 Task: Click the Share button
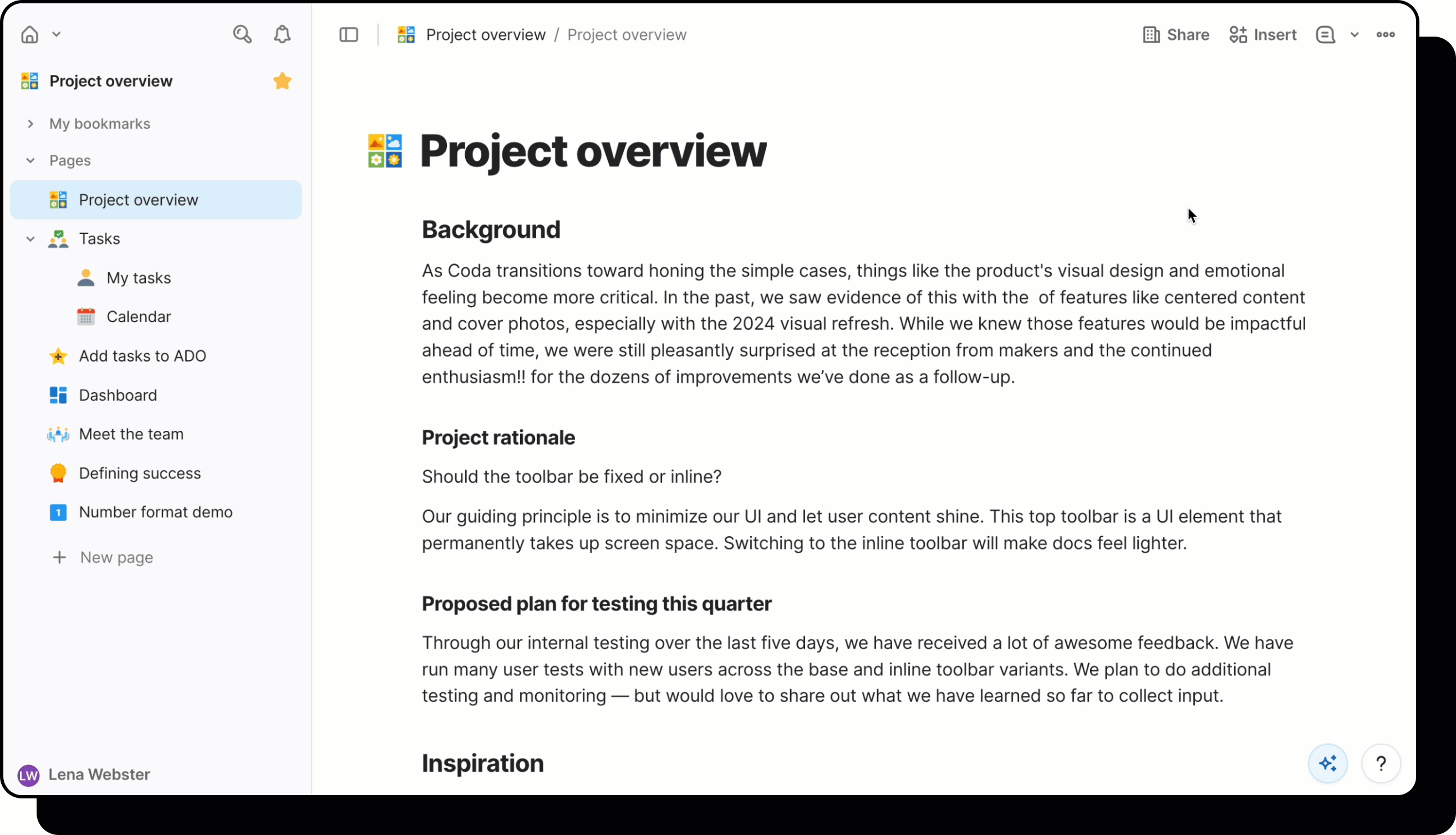coord(1175,34)
